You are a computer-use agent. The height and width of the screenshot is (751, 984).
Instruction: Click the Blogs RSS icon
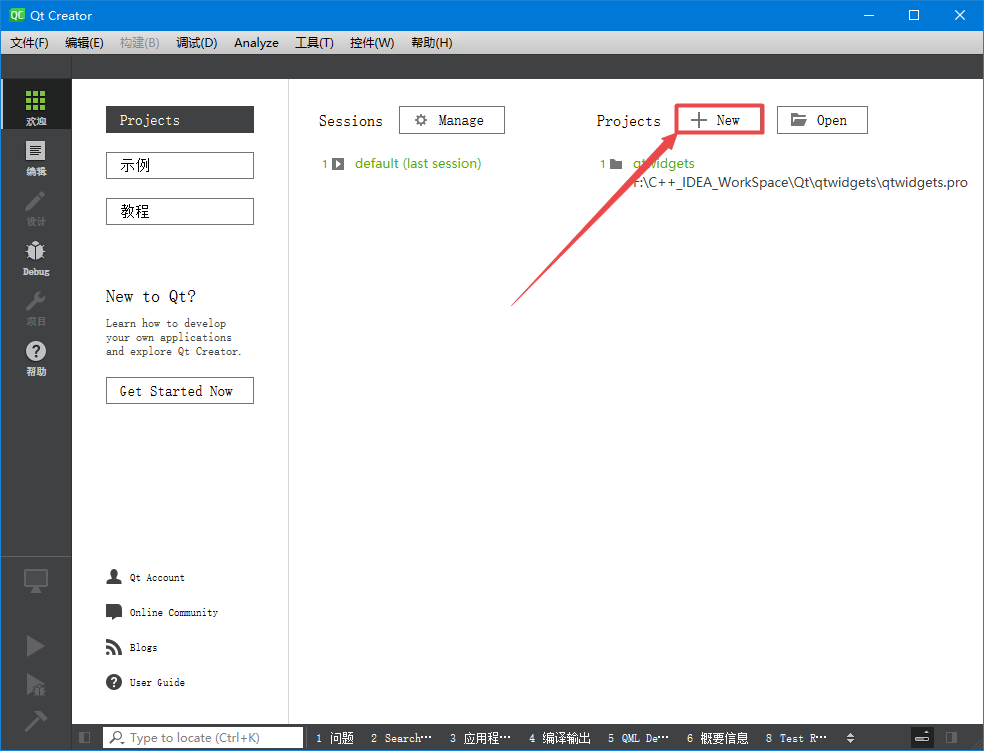tap(114, 647)
